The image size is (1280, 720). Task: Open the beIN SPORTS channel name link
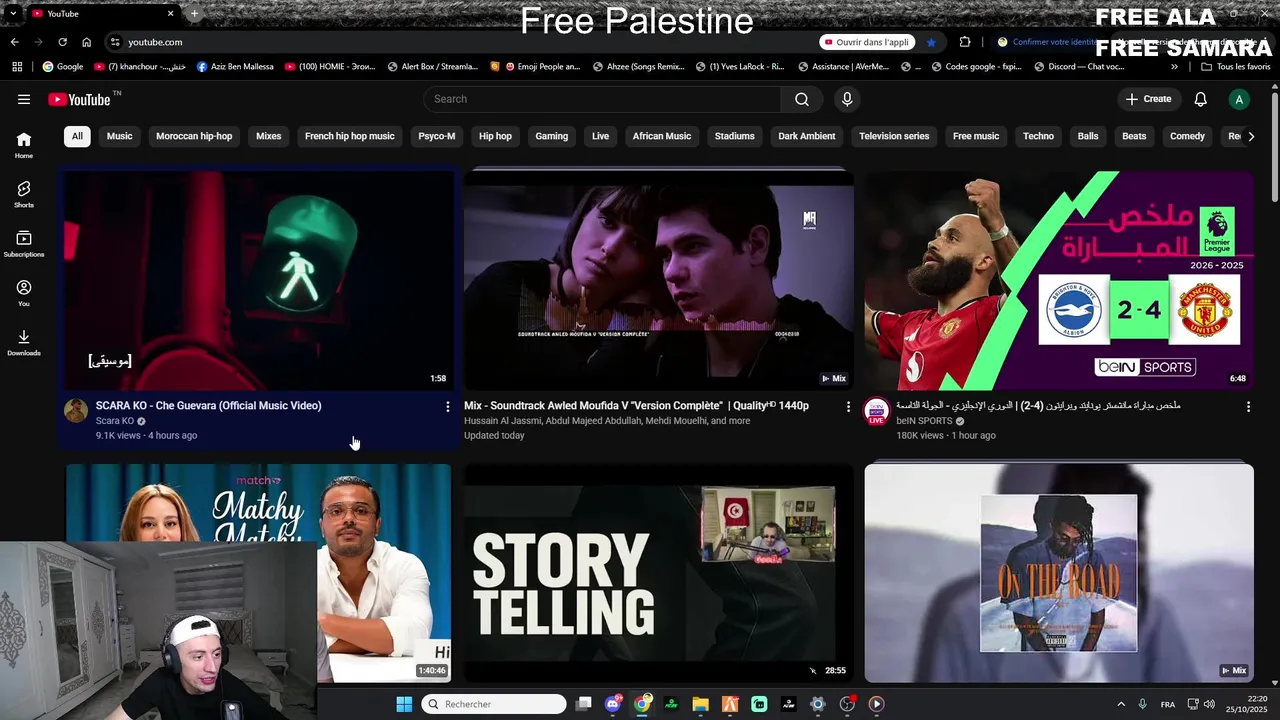pos(924,421)
